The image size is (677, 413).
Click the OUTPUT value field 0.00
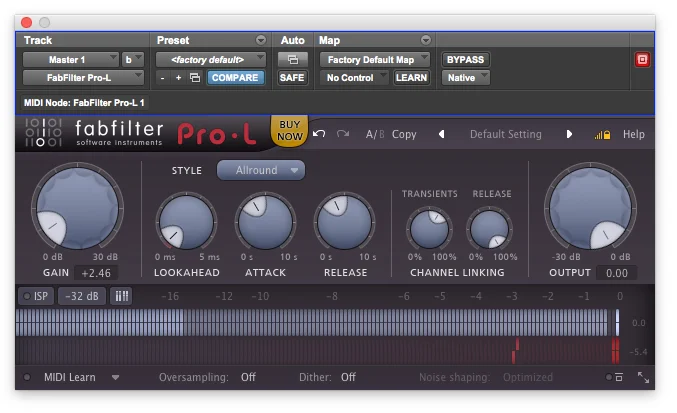(617, 273)
